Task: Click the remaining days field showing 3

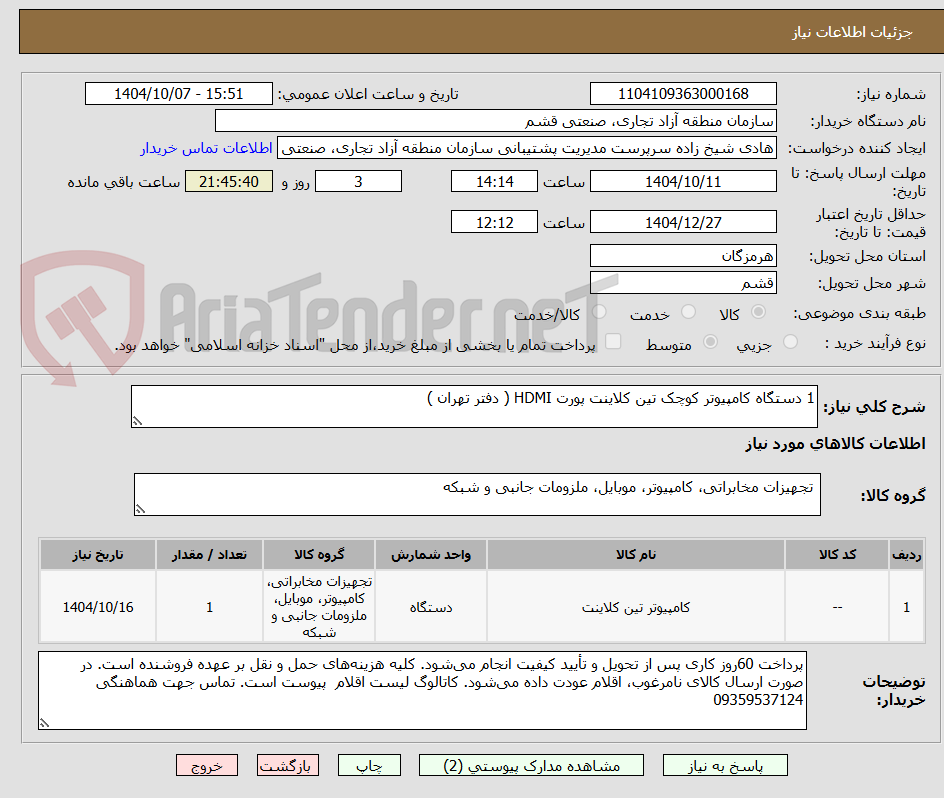Action: click(x=358, y=181)
